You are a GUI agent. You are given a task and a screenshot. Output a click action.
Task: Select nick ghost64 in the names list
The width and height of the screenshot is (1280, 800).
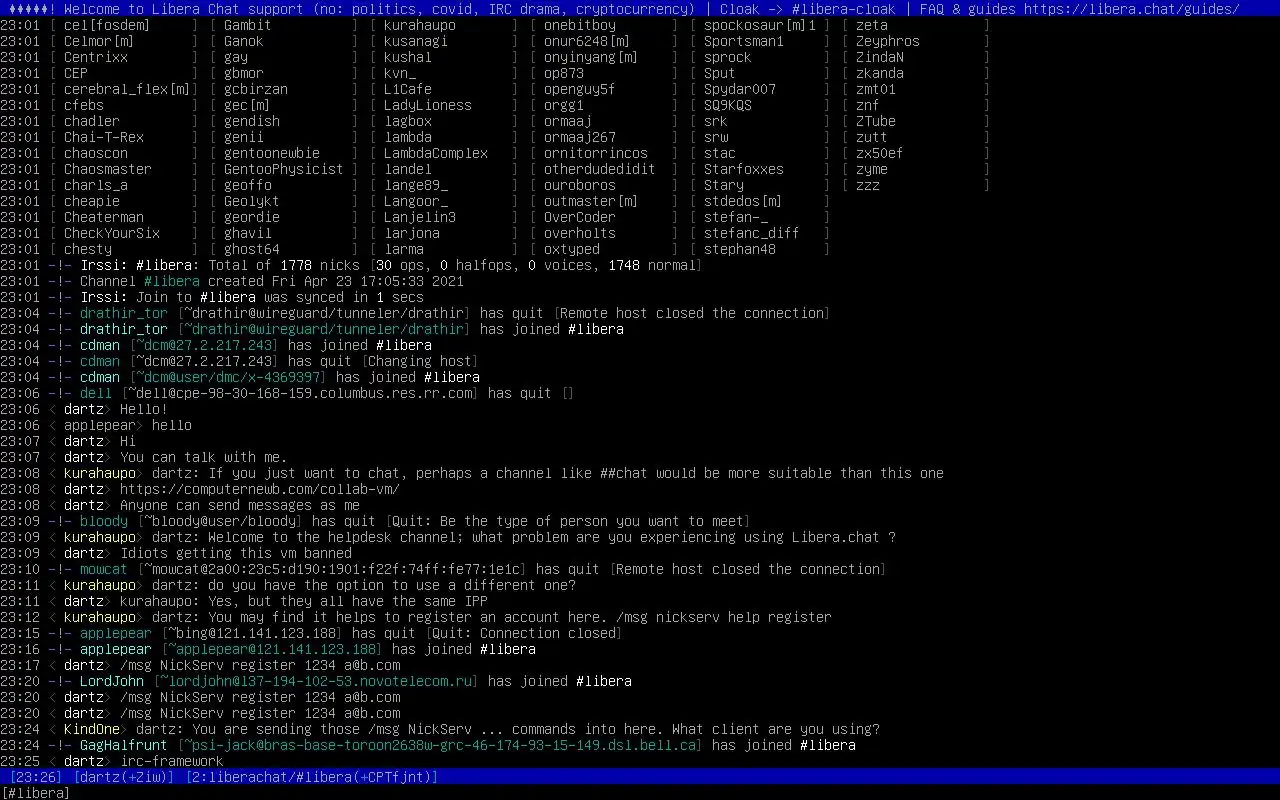[x=252, y=249]
